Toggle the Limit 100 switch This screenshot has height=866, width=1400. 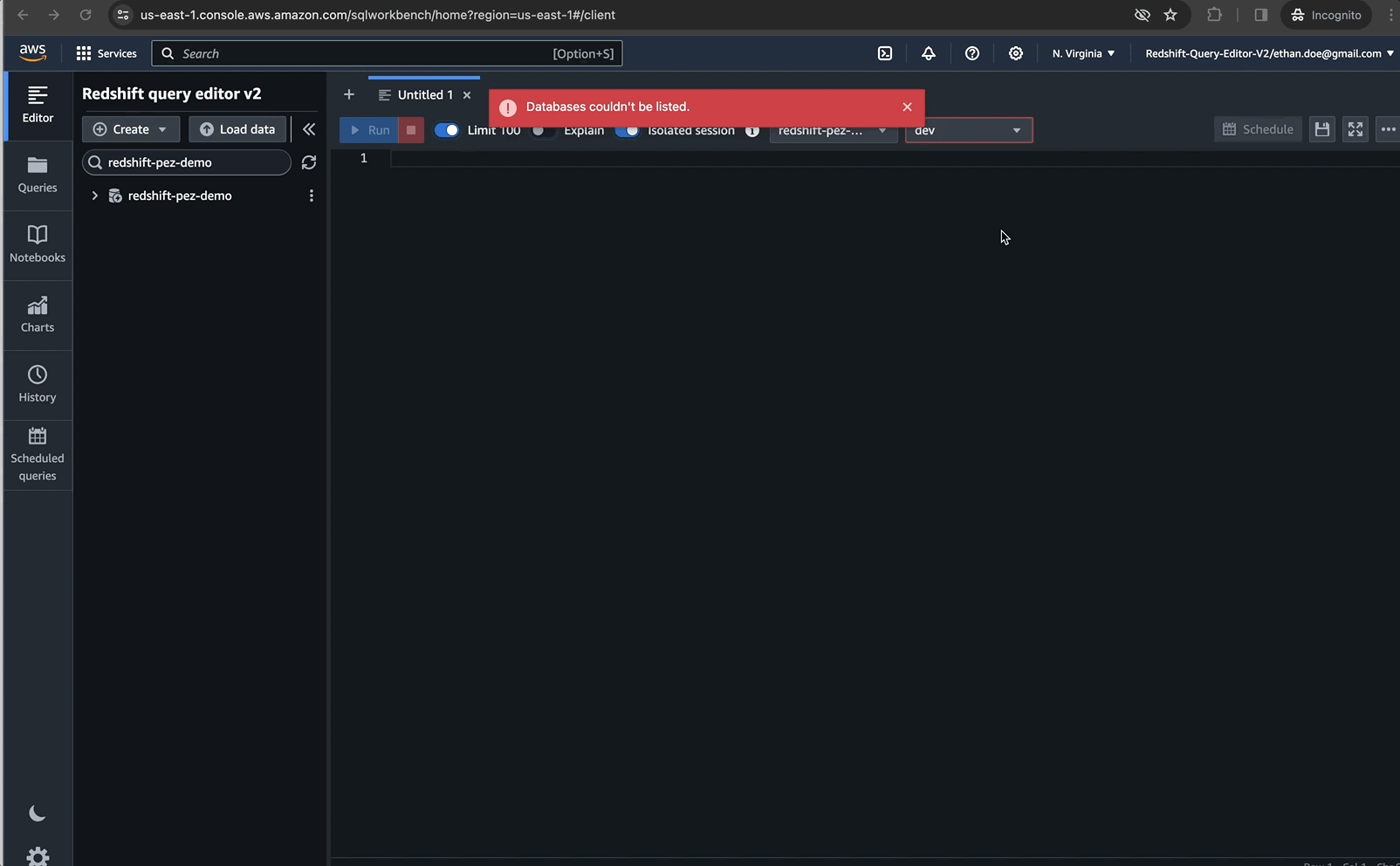447,130
